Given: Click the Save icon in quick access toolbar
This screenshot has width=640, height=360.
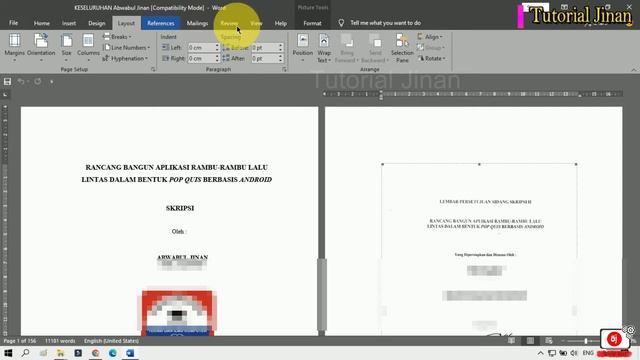Looking at the screenshot, I should (x=7, y=82).
